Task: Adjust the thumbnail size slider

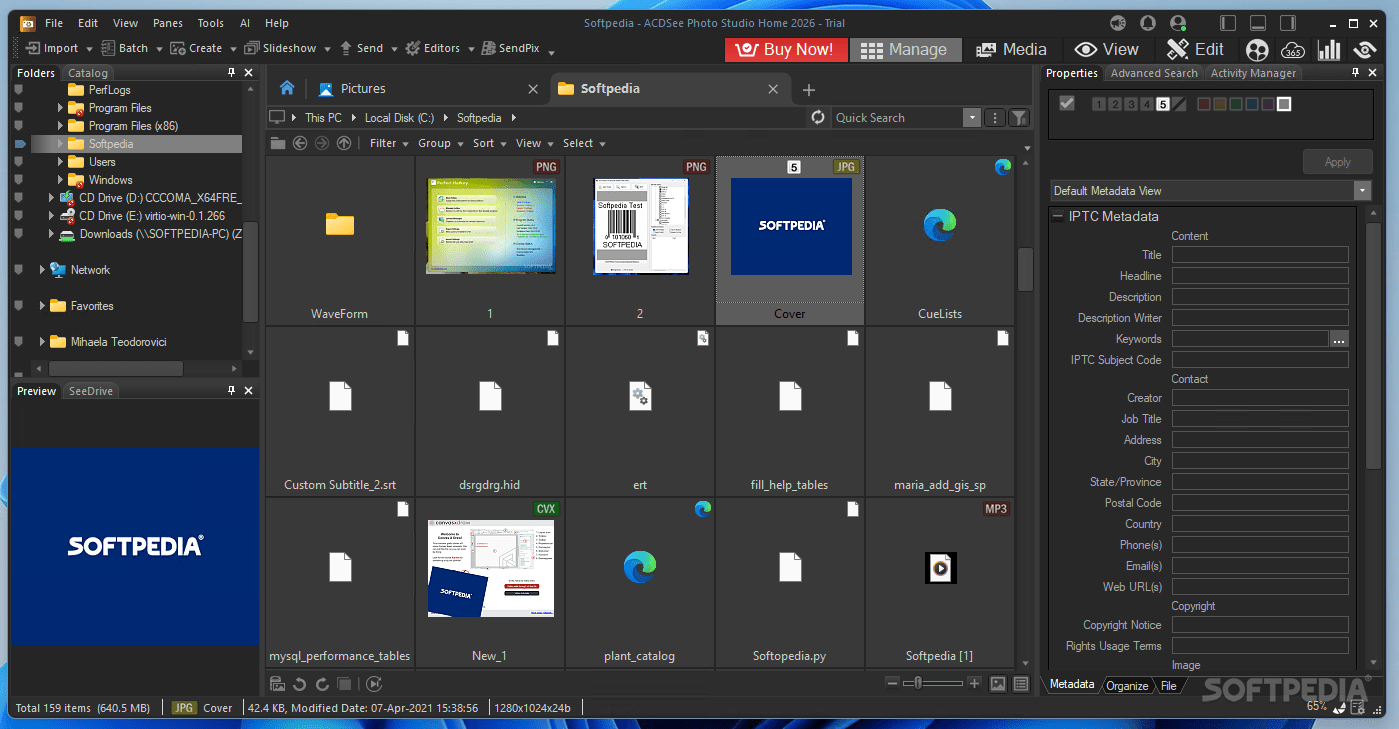Action: [919, 684]
